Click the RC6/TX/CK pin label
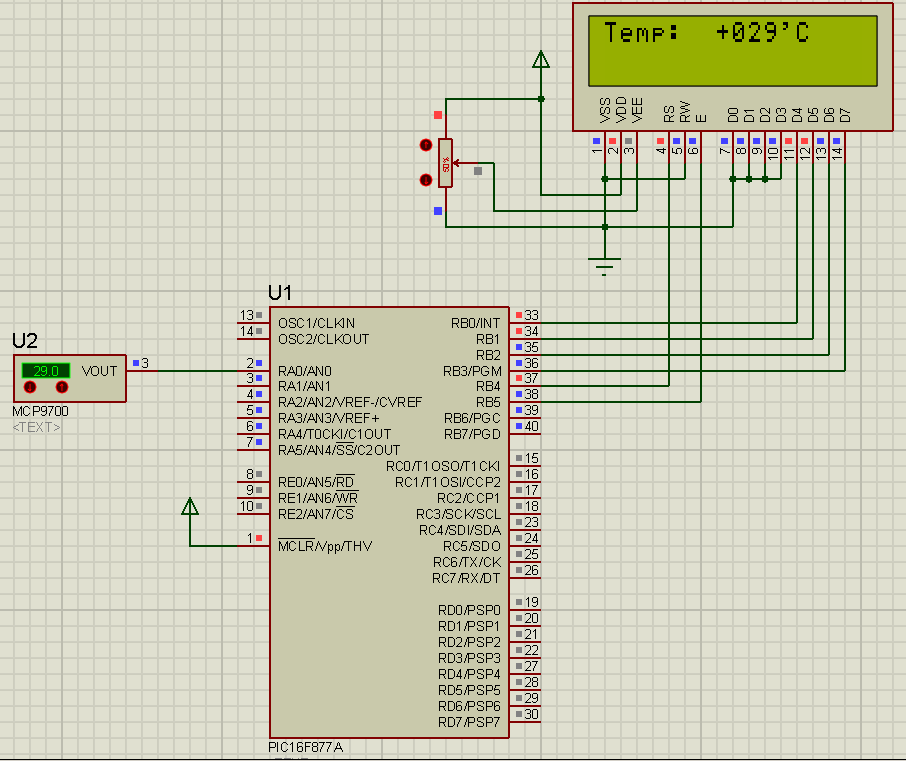Viewport: 906px width, 761px height. click(467, 562)
